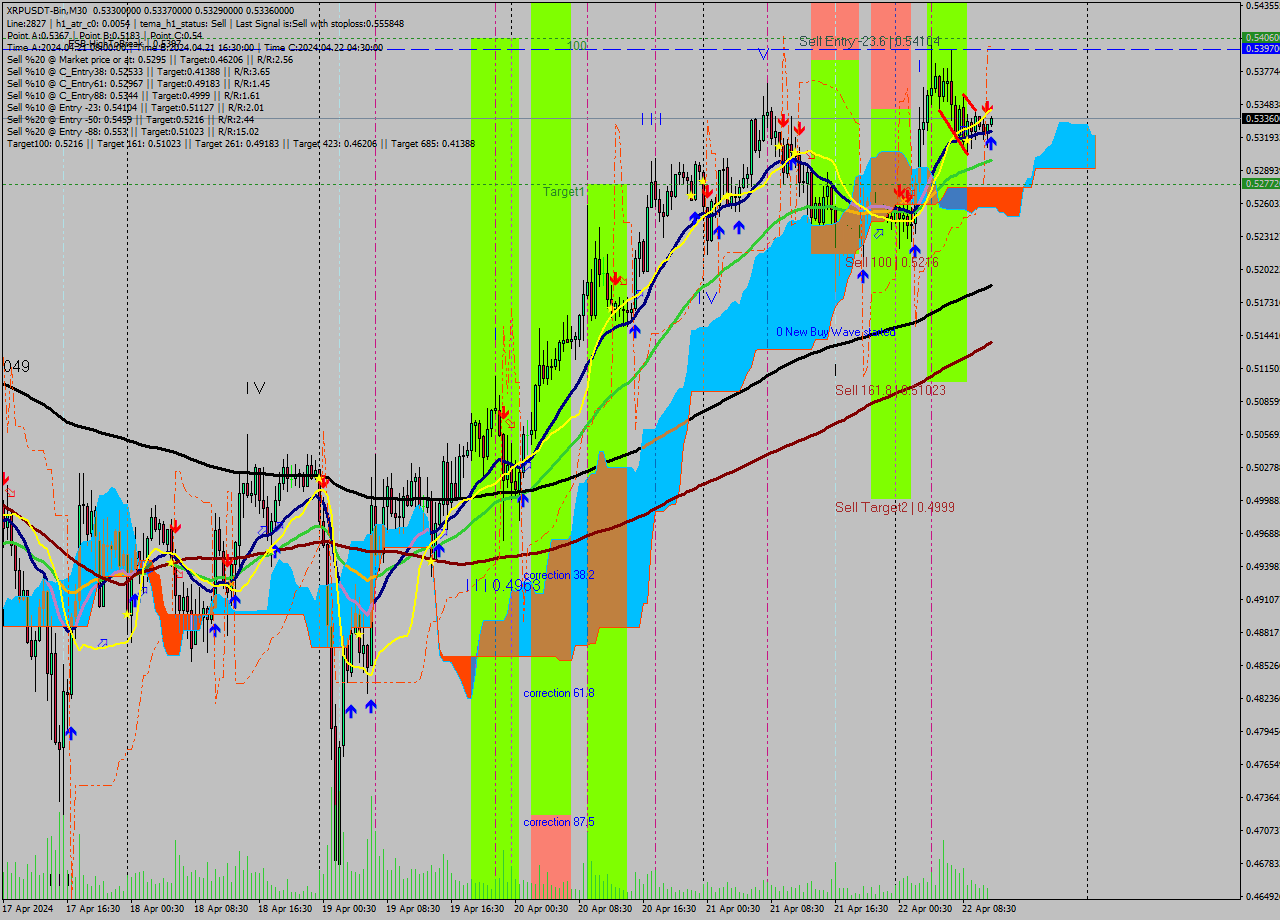Click the '22 Apr 00:30' time label
Screen dimensions: 1280x920
(925, 909)
